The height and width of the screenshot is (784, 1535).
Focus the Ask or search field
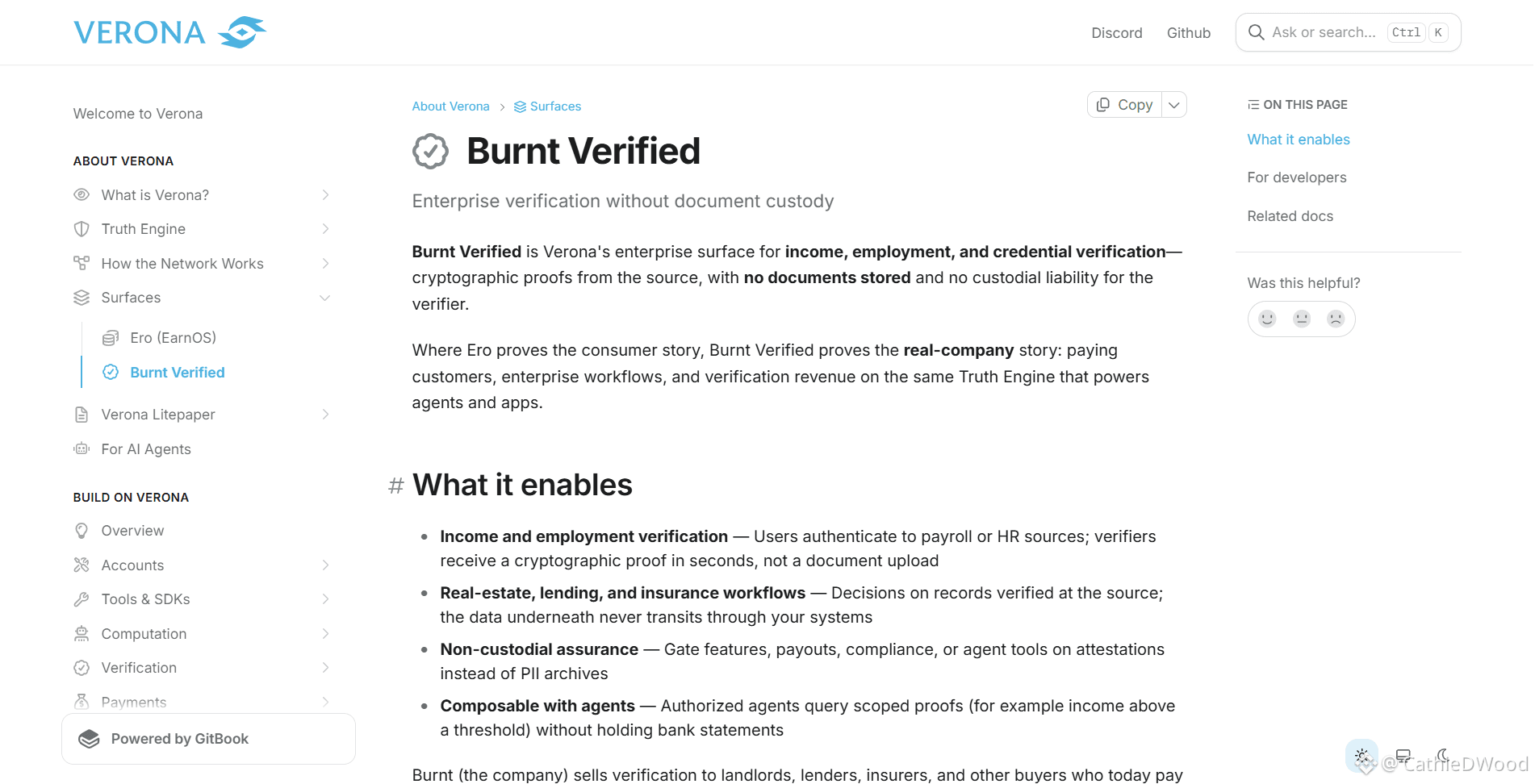pyautogui.click(x=1349, y=32)
